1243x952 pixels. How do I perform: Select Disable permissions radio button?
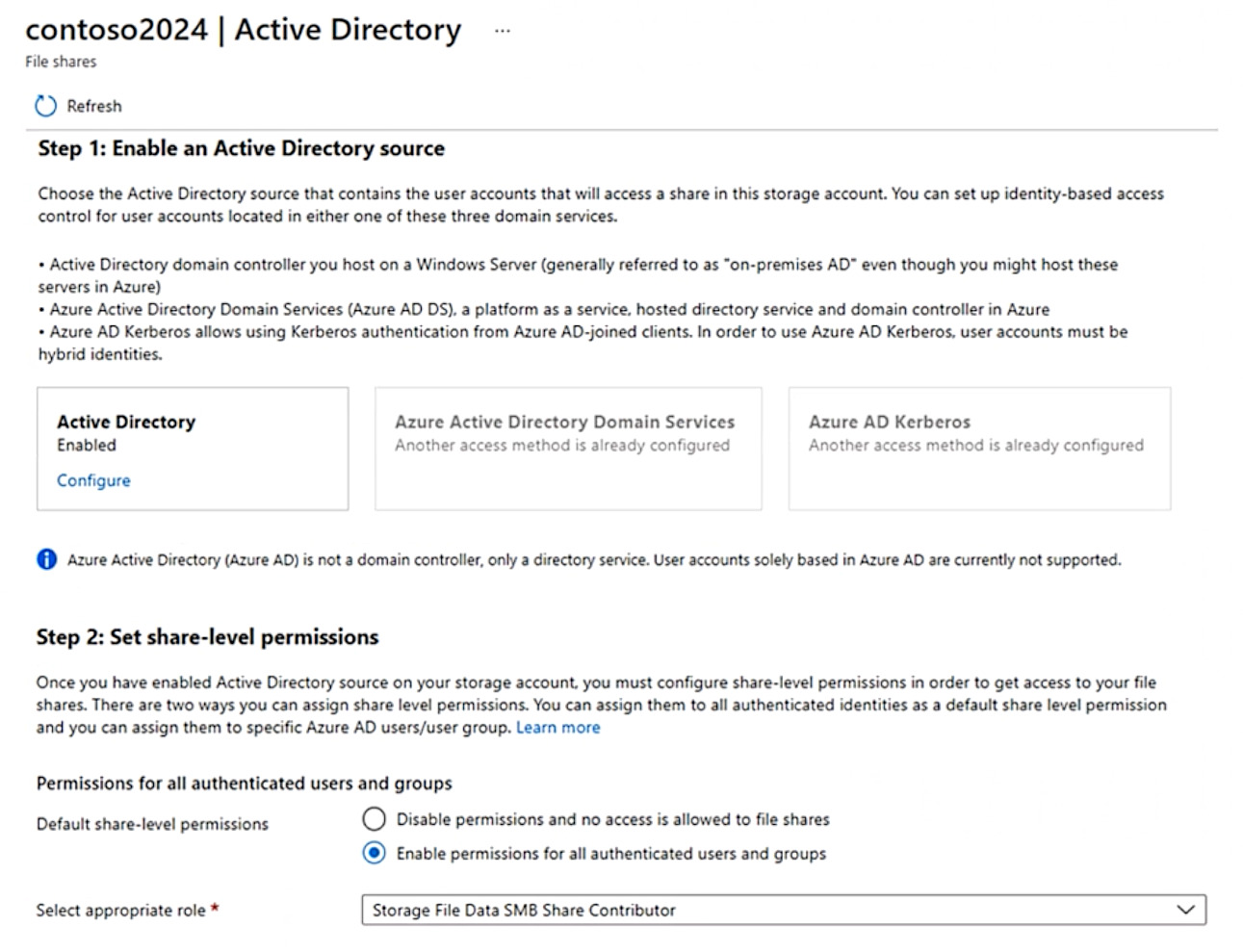click(x=374, y=819)
